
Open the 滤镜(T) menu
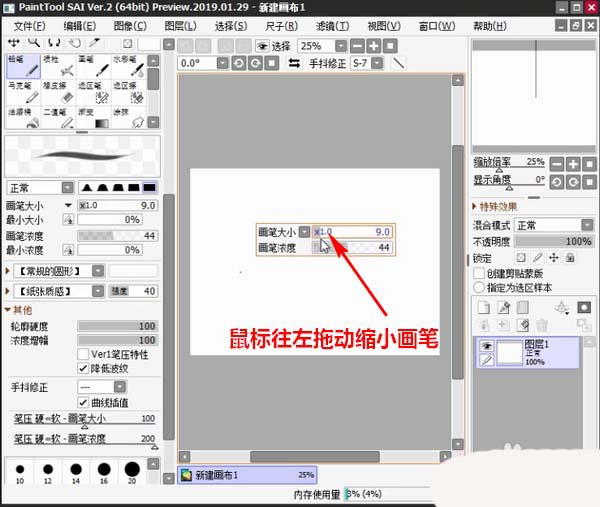click(333, 26)
